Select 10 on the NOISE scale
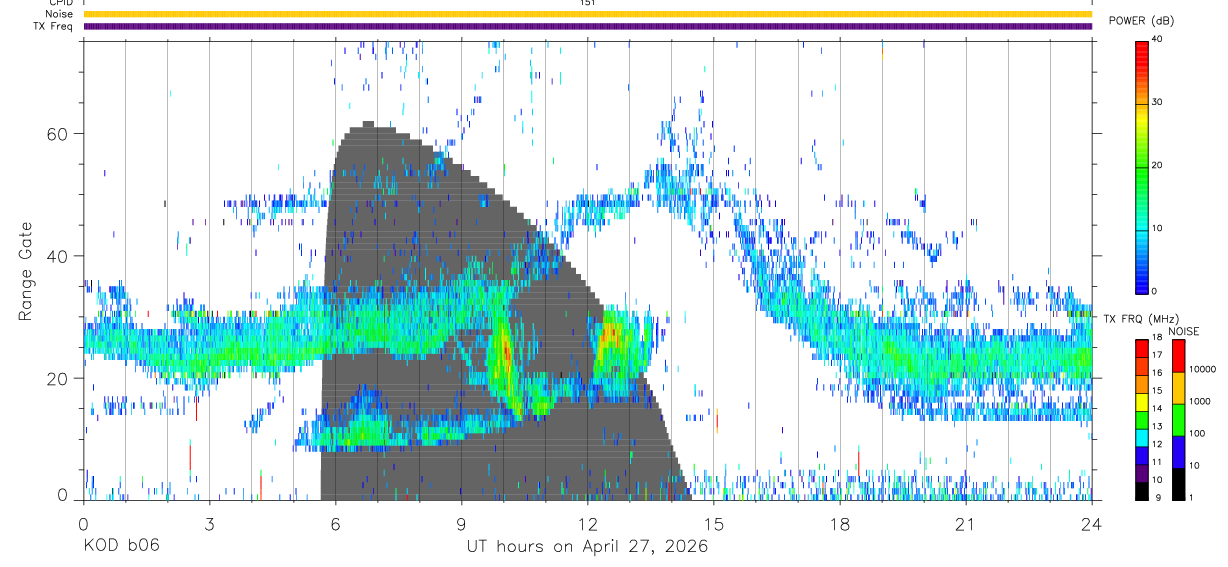 pos(1193,465)
